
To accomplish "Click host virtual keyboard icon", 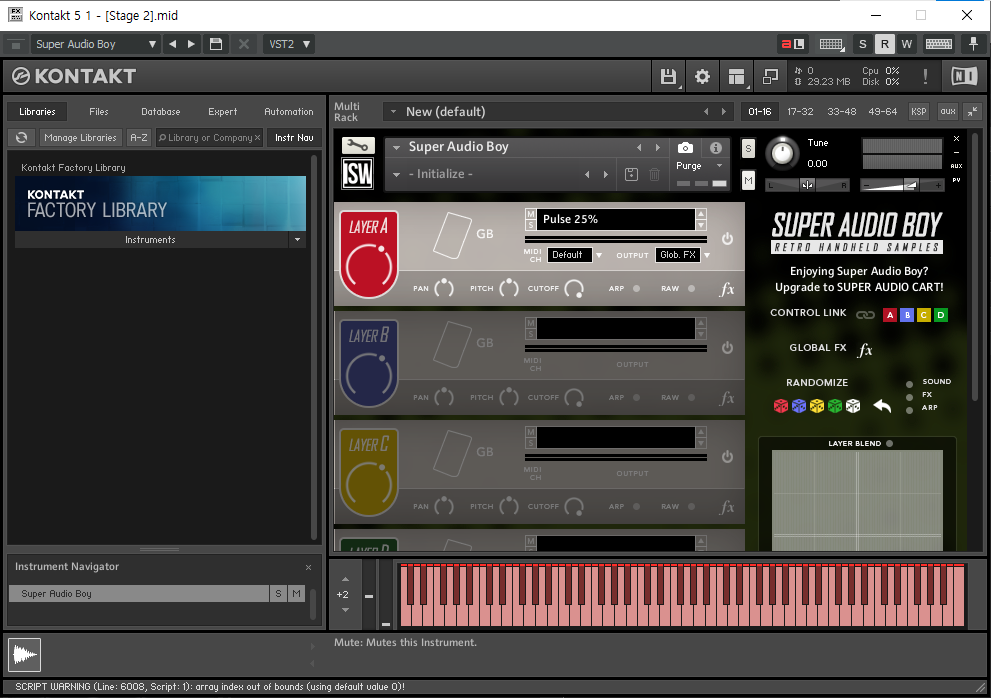I will (939, 44).
